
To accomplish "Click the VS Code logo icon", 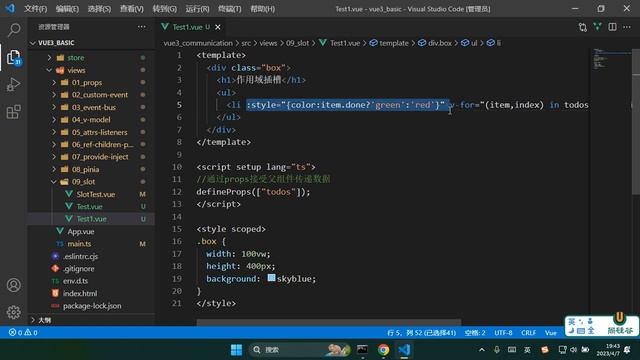I will point(10,8).
